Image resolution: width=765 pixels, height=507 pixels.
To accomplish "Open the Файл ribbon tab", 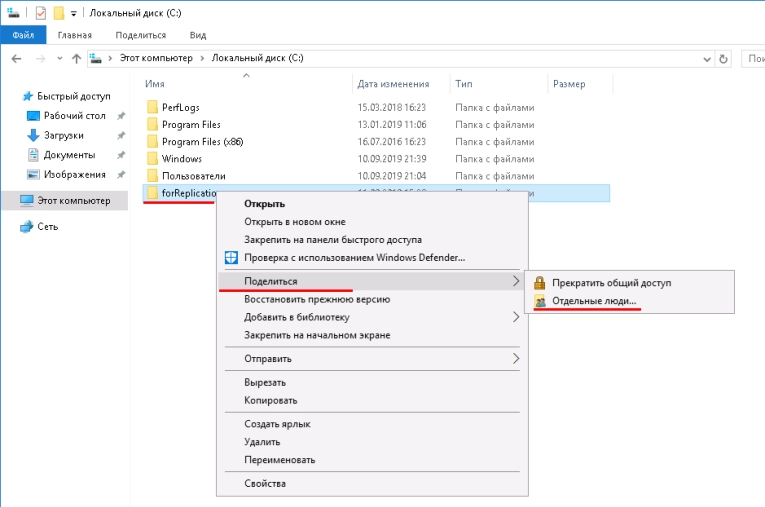I will [x=23, y=35].
